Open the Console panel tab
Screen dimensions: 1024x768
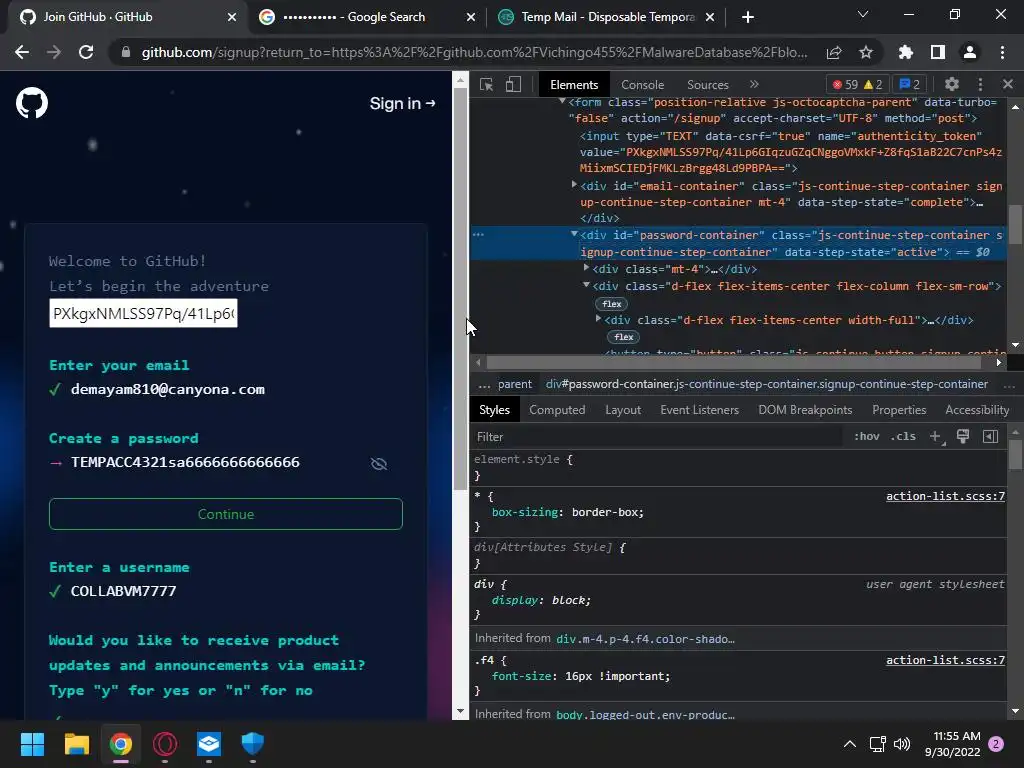coord(643,84)
